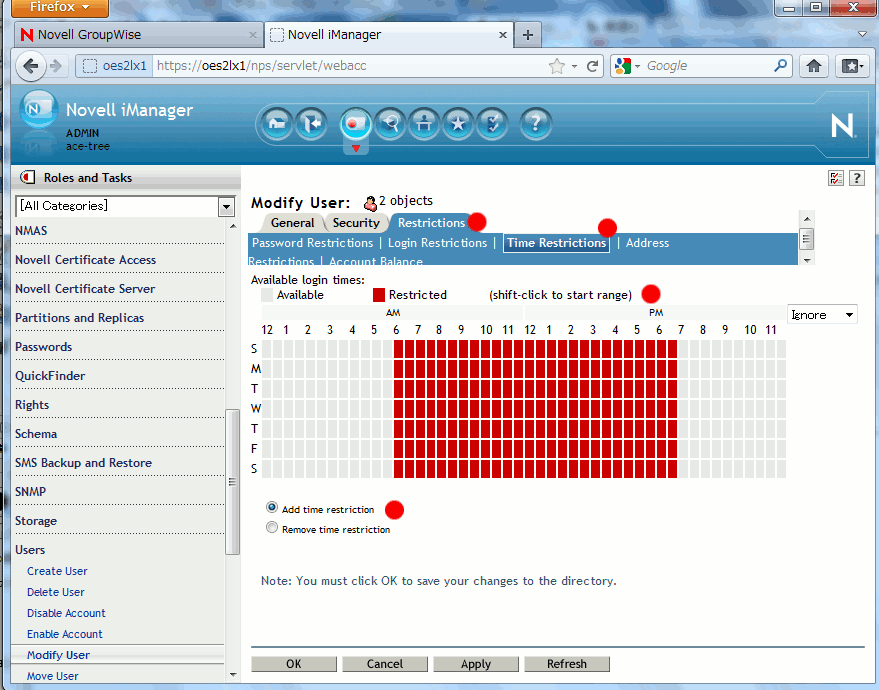Open the Configure icon in iManager toolbar
The width and height of the screenshot is (879, 690).
[x=424, y=123]
